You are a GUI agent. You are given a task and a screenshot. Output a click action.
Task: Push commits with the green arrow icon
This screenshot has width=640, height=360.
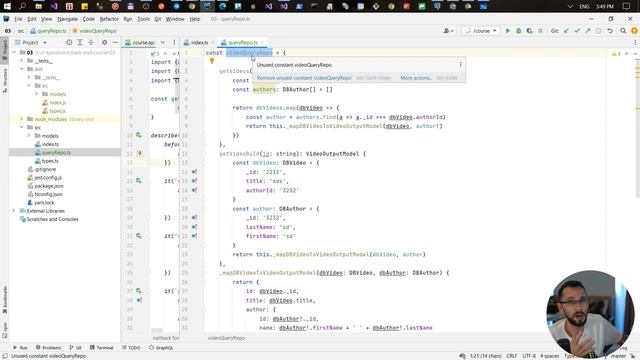[x=588, y=31]
